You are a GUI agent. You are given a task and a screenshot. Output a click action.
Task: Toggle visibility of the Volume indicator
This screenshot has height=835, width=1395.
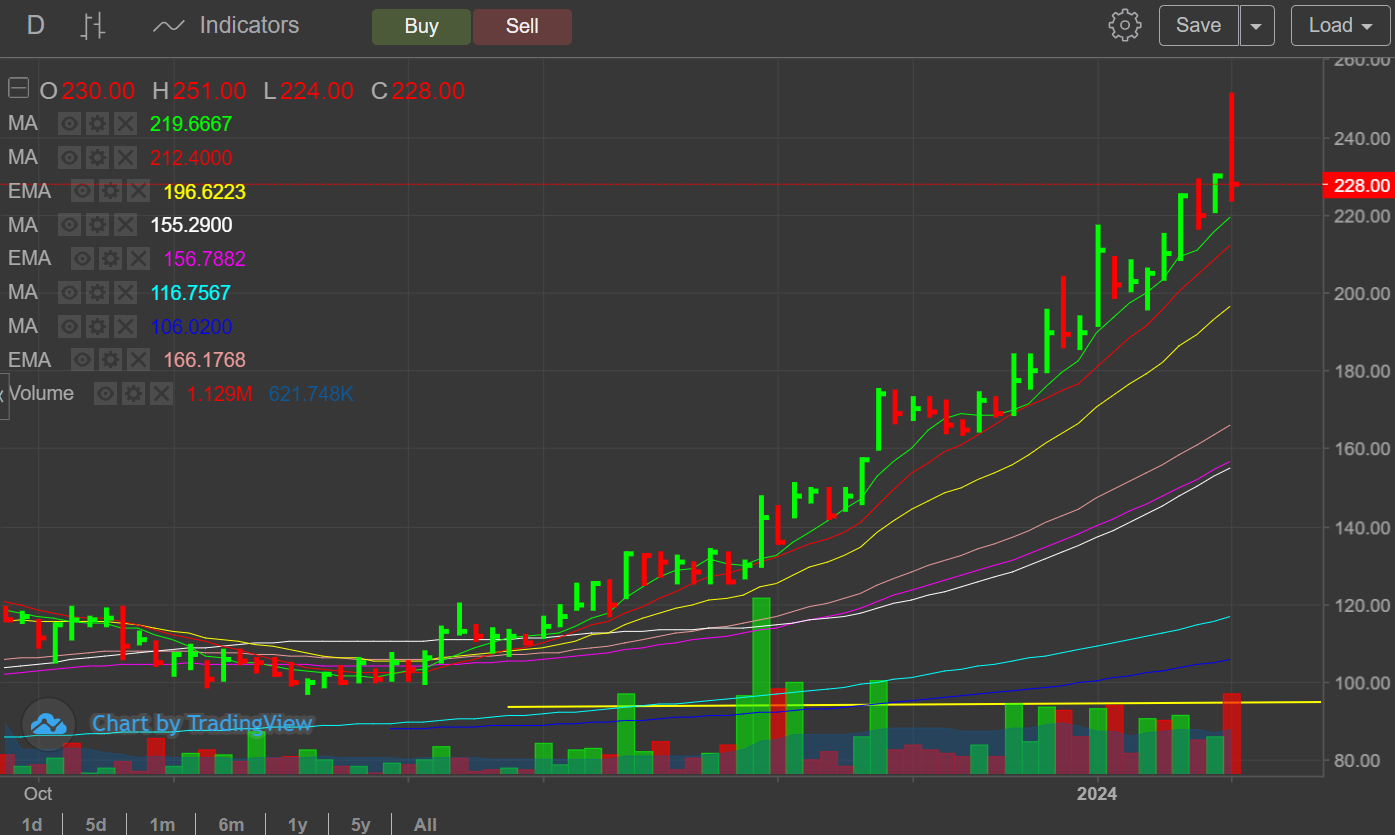105,393
